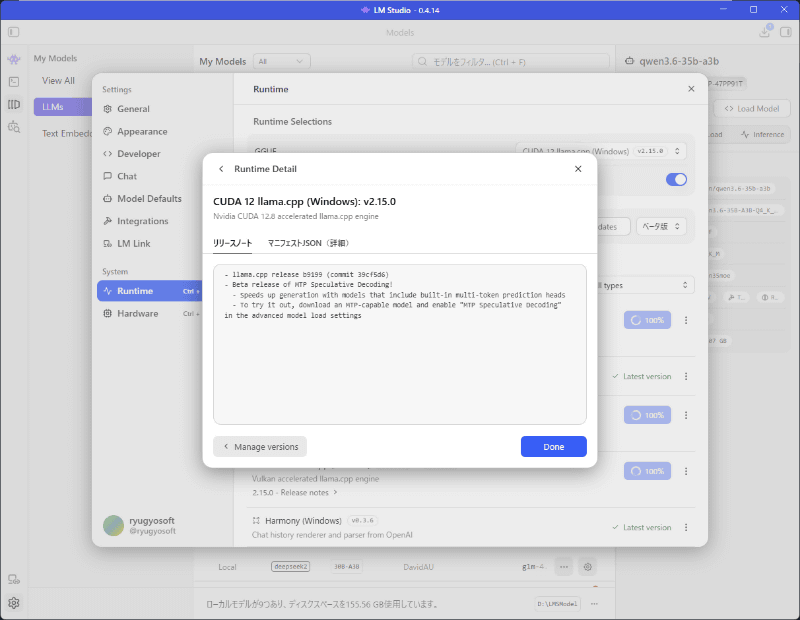800x620 pixels.
Task: Open the GGUF runtime selection dropdown
Action: coord(601,151)
